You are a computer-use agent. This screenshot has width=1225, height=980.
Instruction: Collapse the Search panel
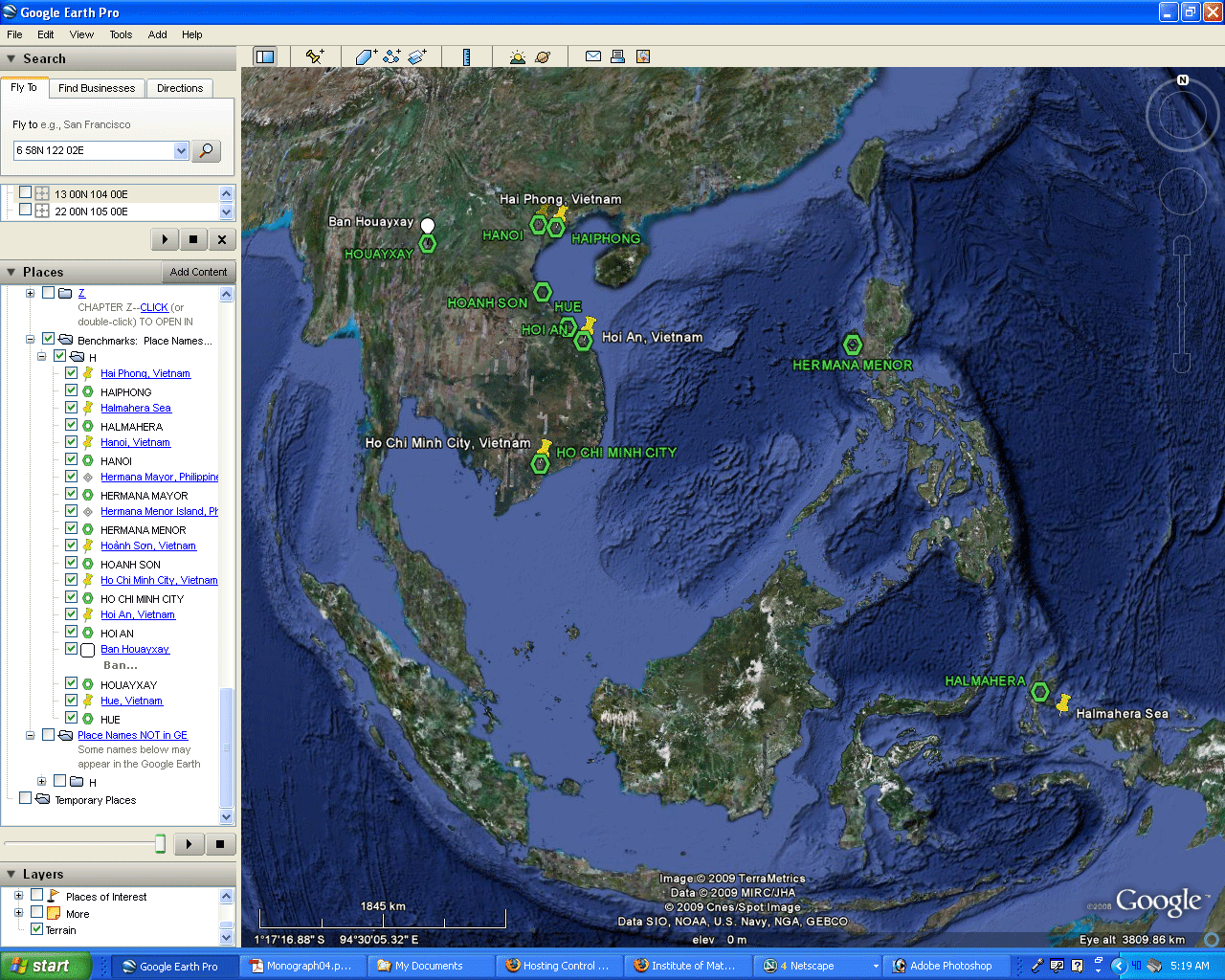coord(11,59)
